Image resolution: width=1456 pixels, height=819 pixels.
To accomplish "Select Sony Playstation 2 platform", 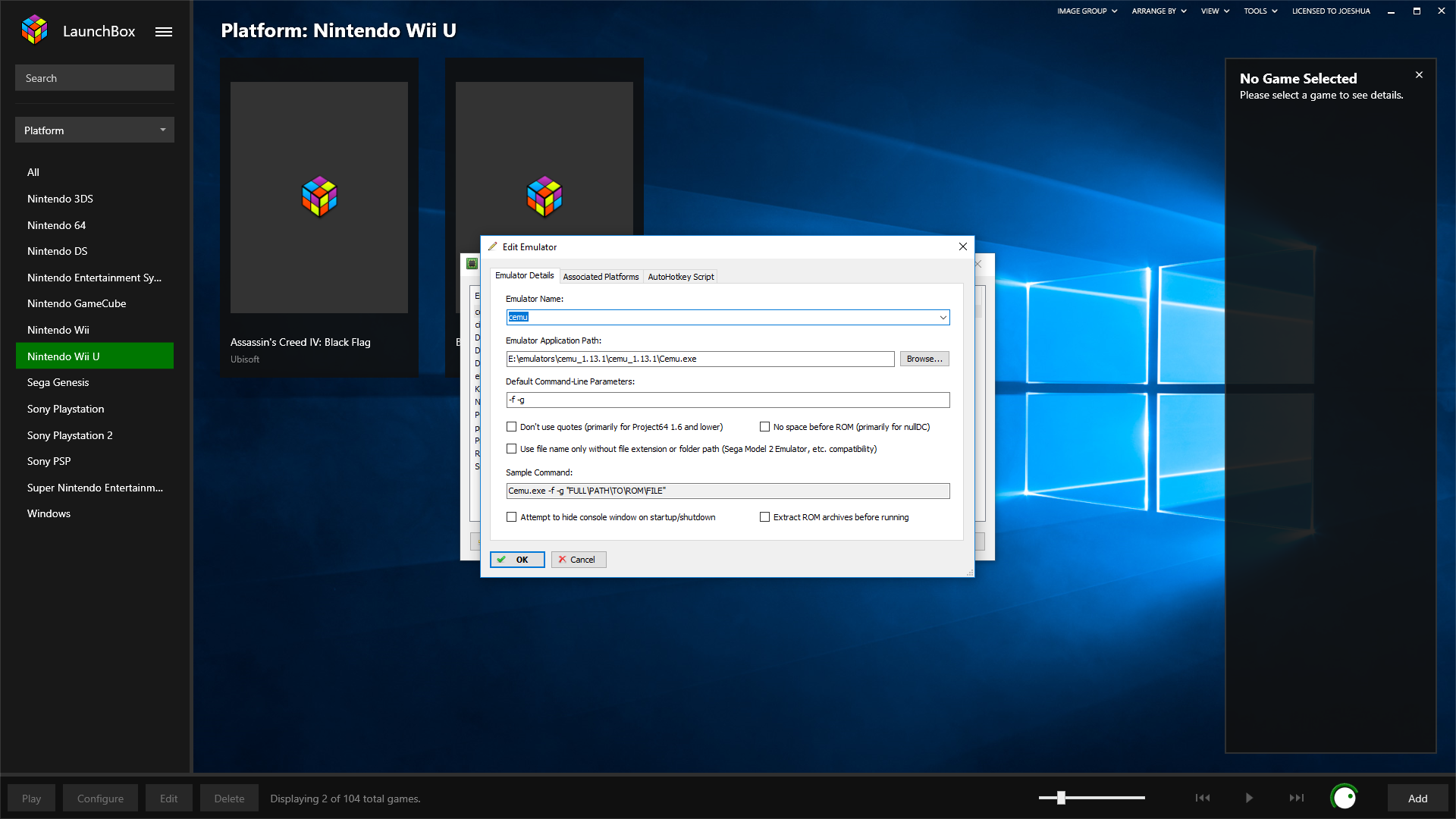I will tap(95, 435).
